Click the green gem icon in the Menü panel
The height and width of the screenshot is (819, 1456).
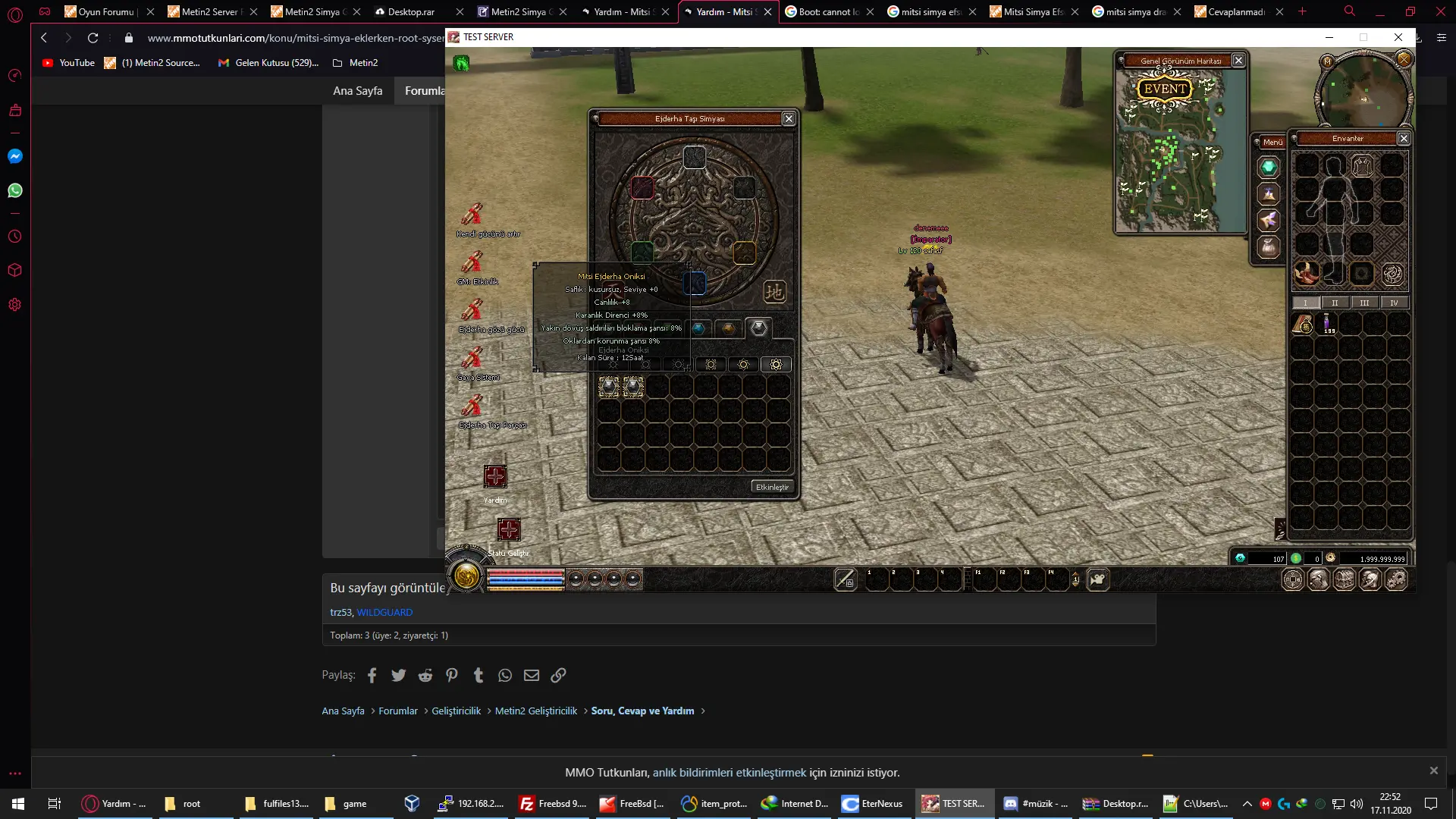[1269, 168]
